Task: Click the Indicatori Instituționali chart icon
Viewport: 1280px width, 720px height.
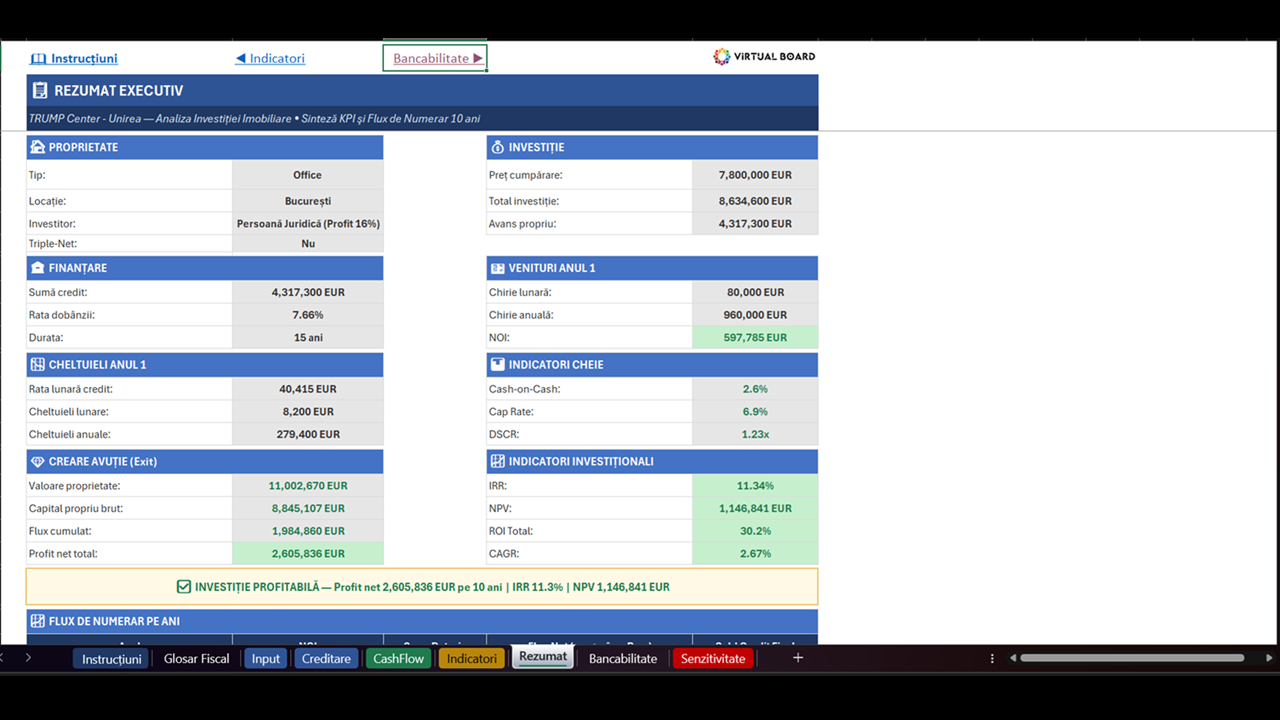Action: 498,462
